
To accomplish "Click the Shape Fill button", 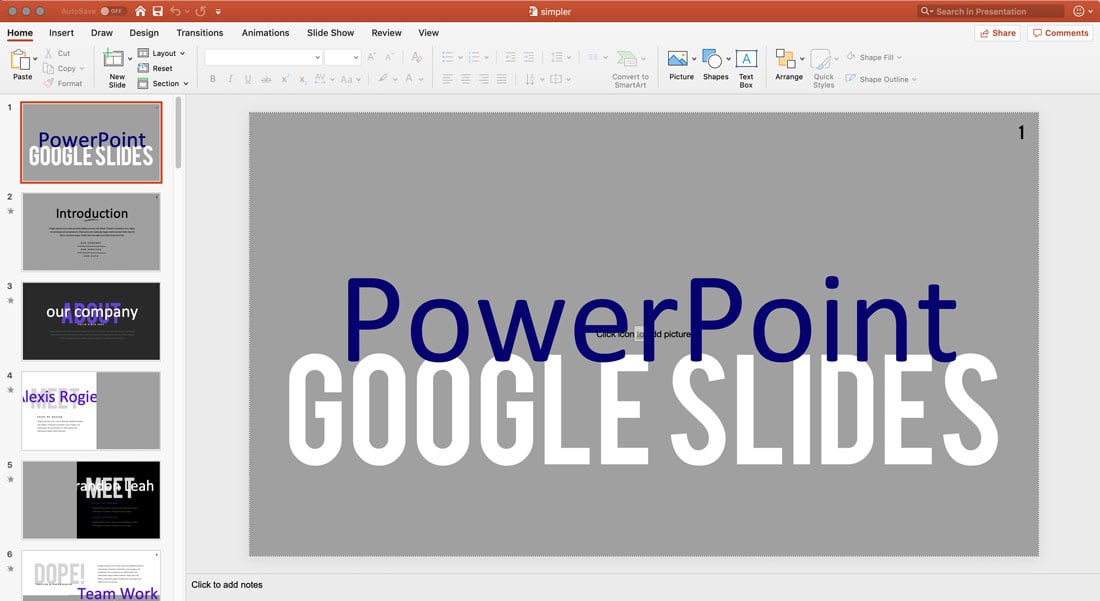I will [873, 57].
